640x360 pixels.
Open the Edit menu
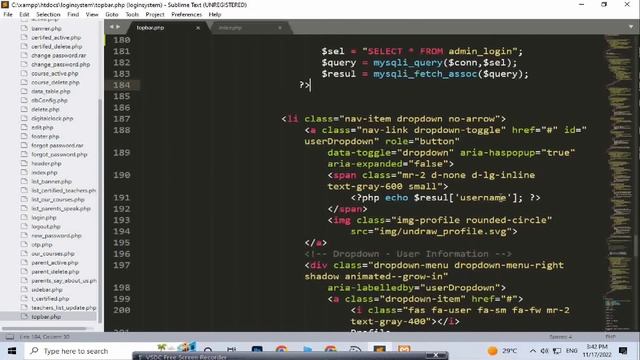(x=24, y=14)
